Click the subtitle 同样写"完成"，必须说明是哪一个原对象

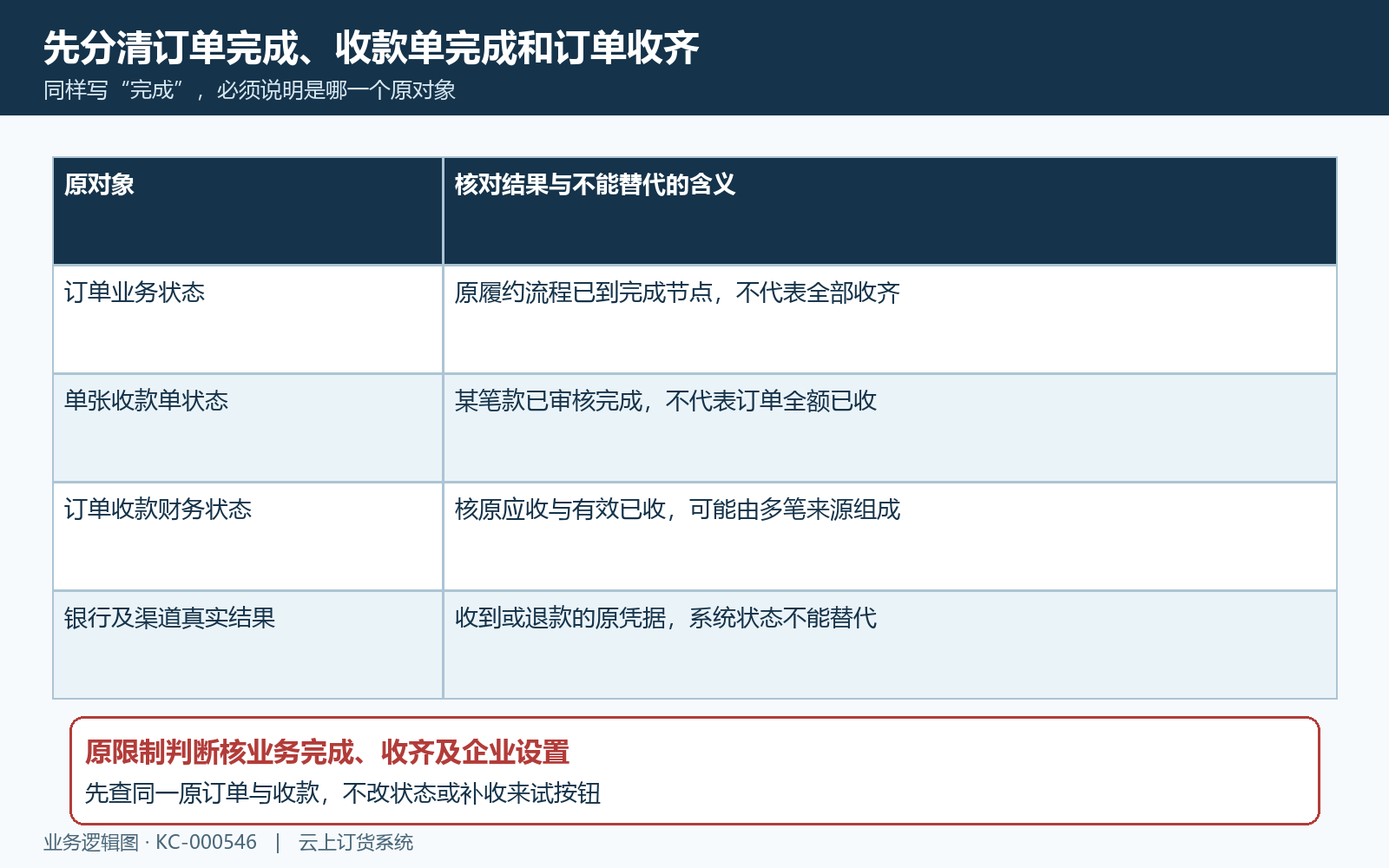click(249, 90)
